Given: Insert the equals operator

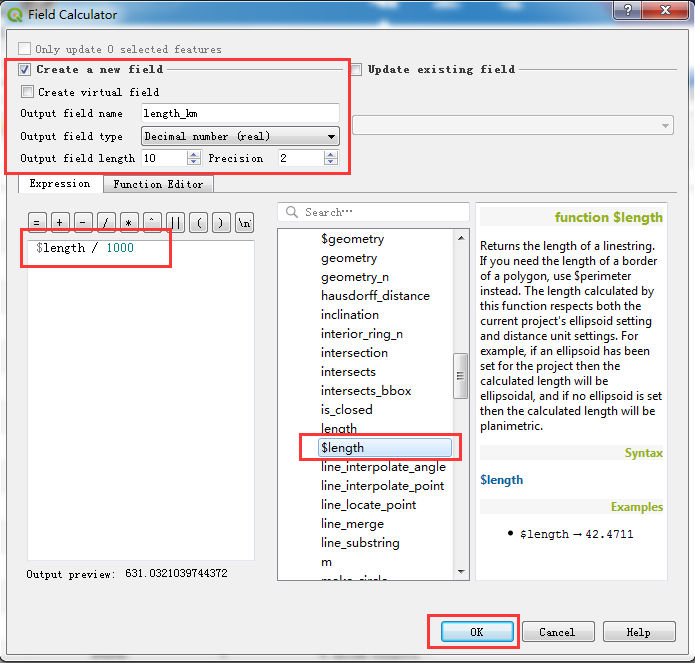Looking at the screenshot, I should pos(37,222).
